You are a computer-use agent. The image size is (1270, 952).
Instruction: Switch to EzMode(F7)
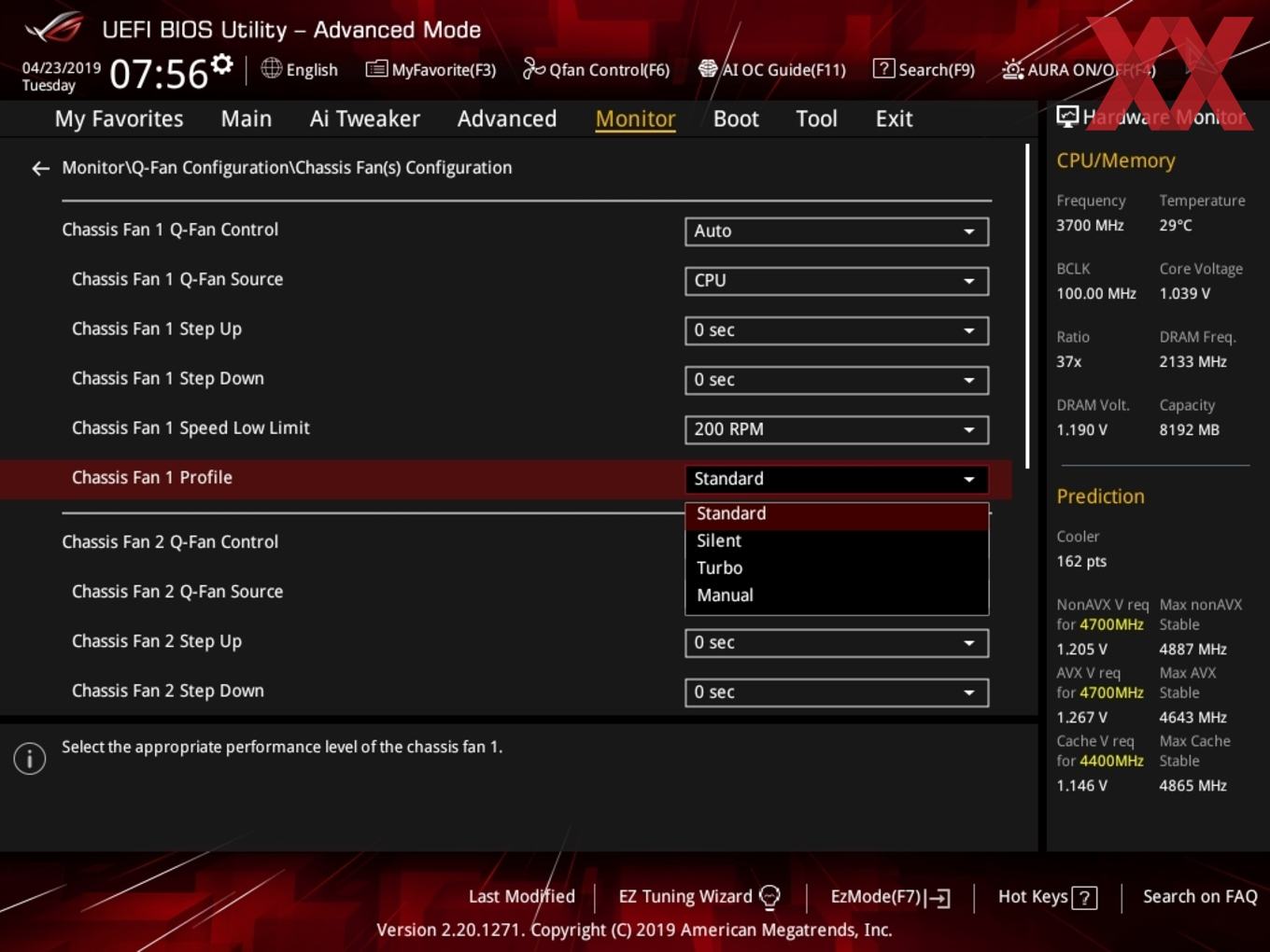pos(890,897)
